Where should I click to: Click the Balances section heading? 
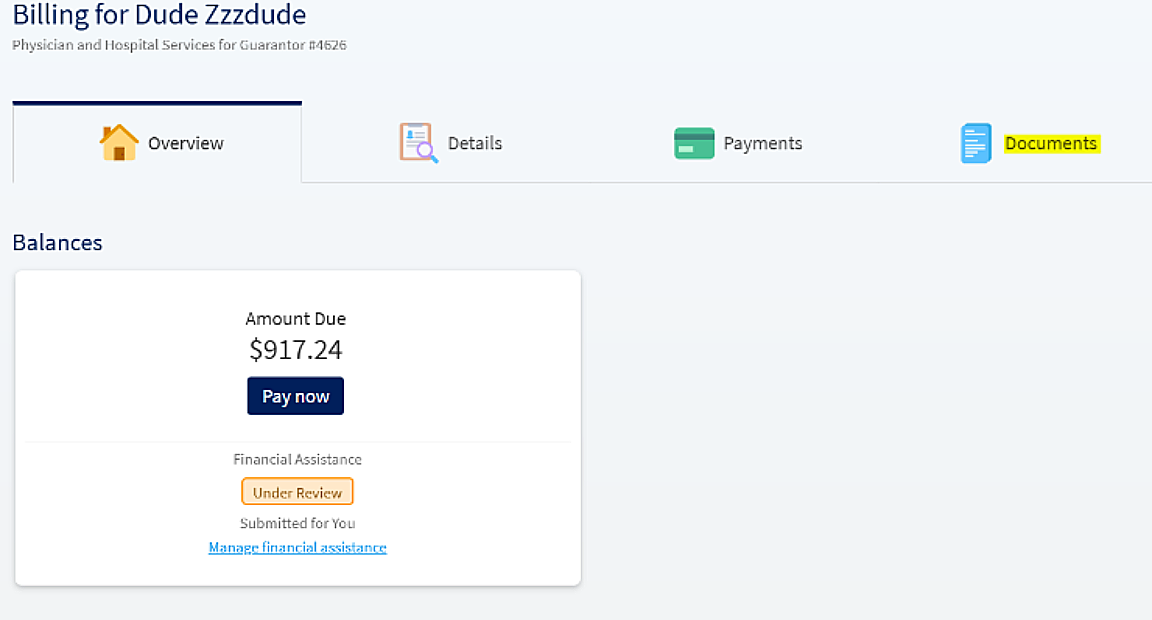57,242
